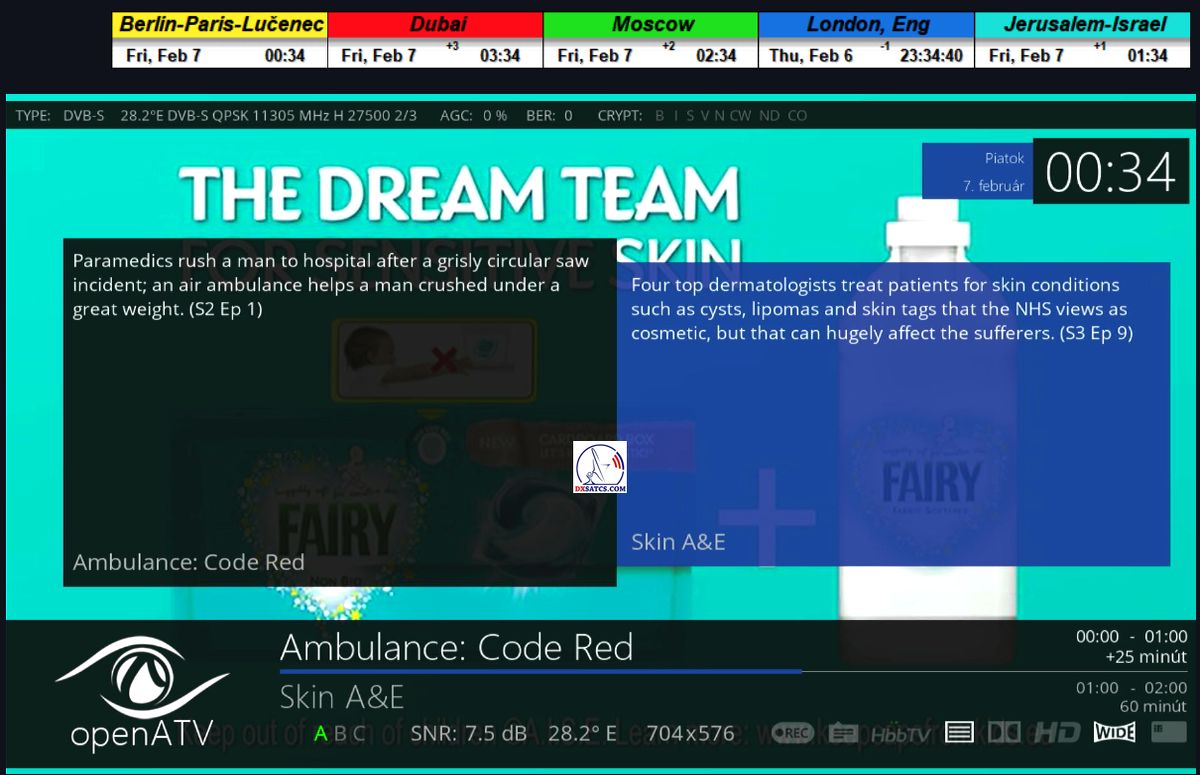Image resolution: width=1200 pixels, height=775 pixels.
Task: Click the WIDE widescreen format icon
Action: [x=1114, y=733]
